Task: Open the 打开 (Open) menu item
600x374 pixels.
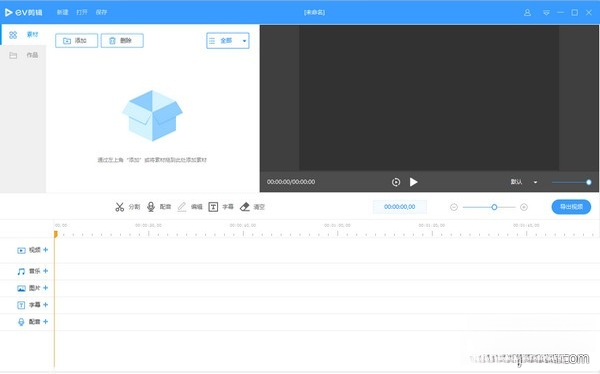Action: (82, 12)
